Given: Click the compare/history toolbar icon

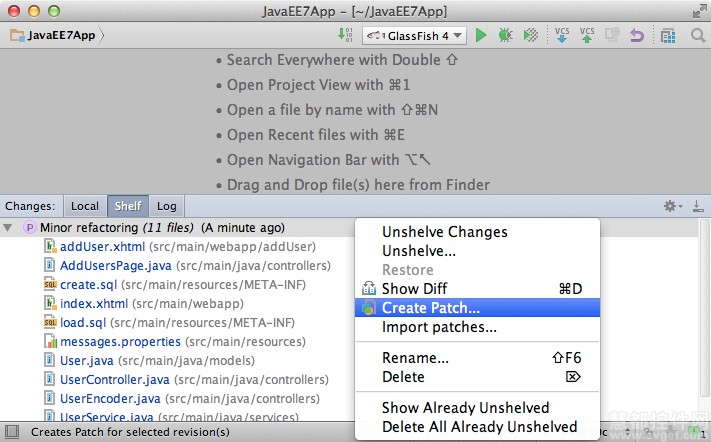Looking at the screenshot, I should (x=612, y=35).
